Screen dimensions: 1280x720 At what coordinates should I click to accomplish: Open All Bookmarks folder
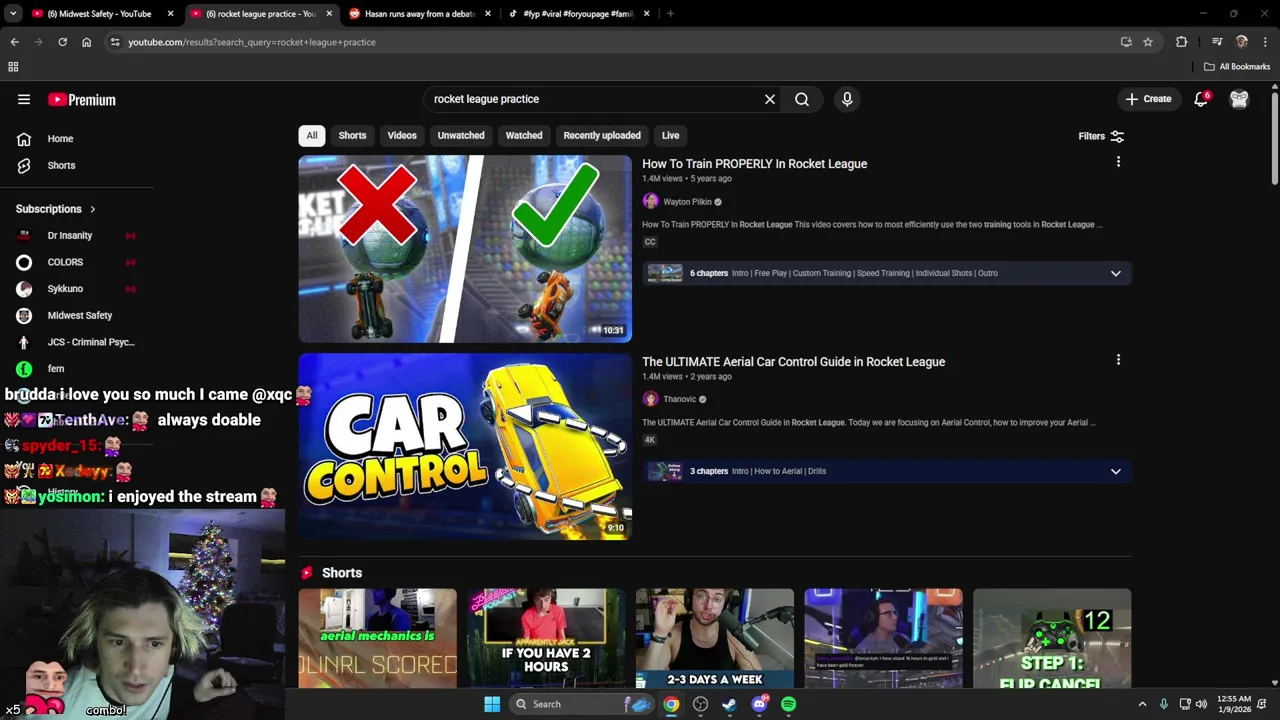pyautogui.click(x=1237, y=67)
